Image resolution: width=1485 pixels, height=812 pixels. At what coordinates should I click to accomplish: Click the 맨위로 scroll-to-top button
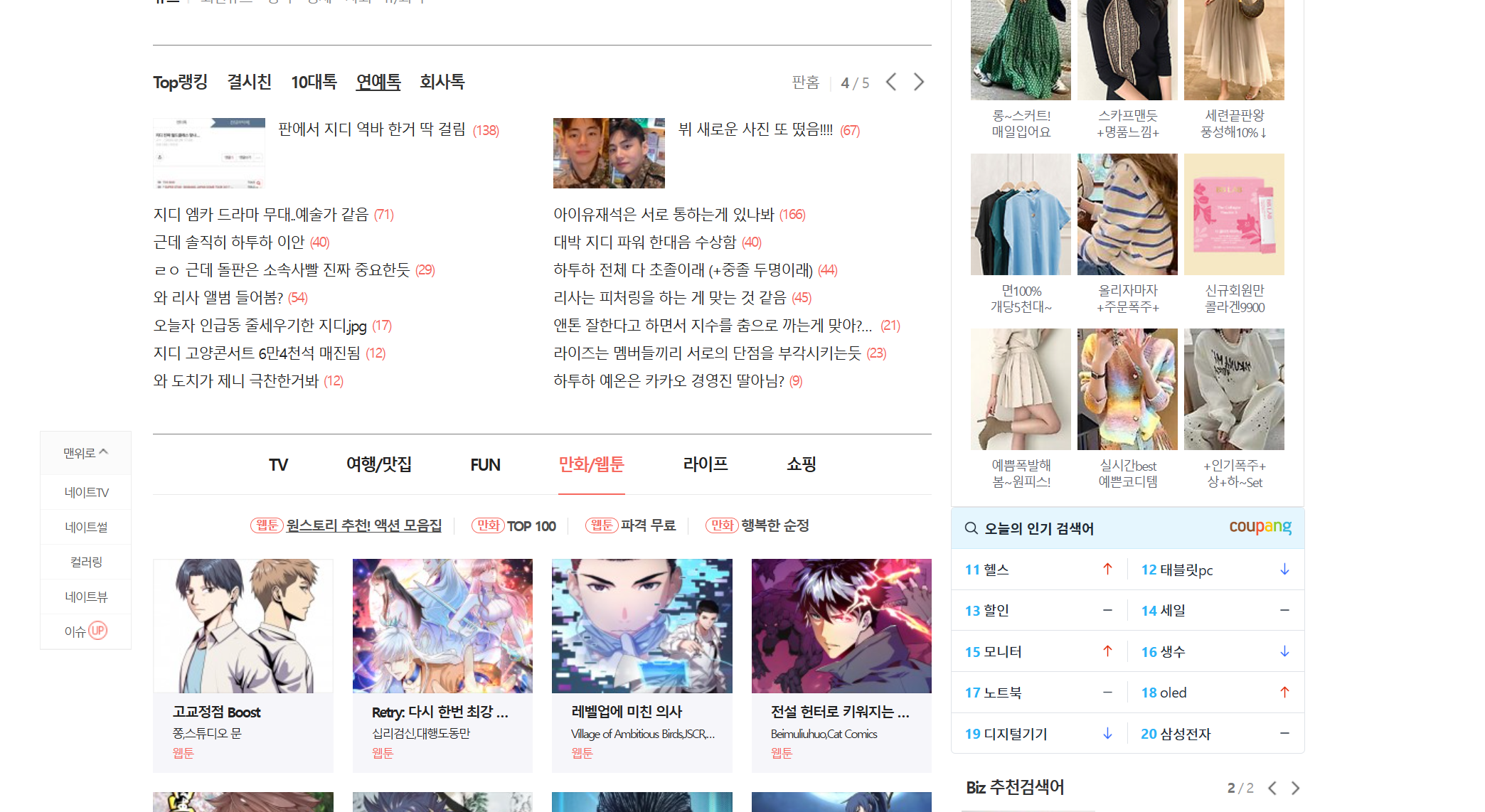pyautogui.click(x=85, y=453)
